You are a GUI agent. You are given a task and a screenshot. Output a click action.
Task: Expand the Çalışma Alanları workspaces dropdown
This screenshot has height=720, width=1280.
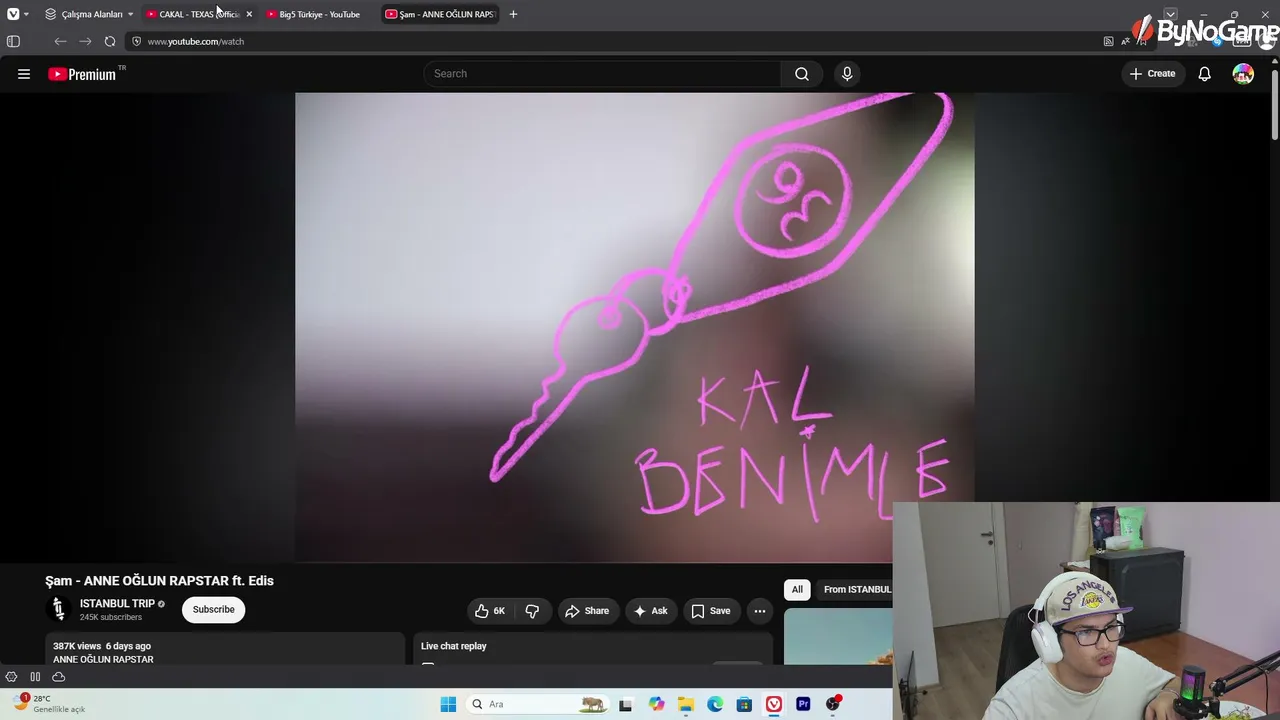tap(89, 14)
